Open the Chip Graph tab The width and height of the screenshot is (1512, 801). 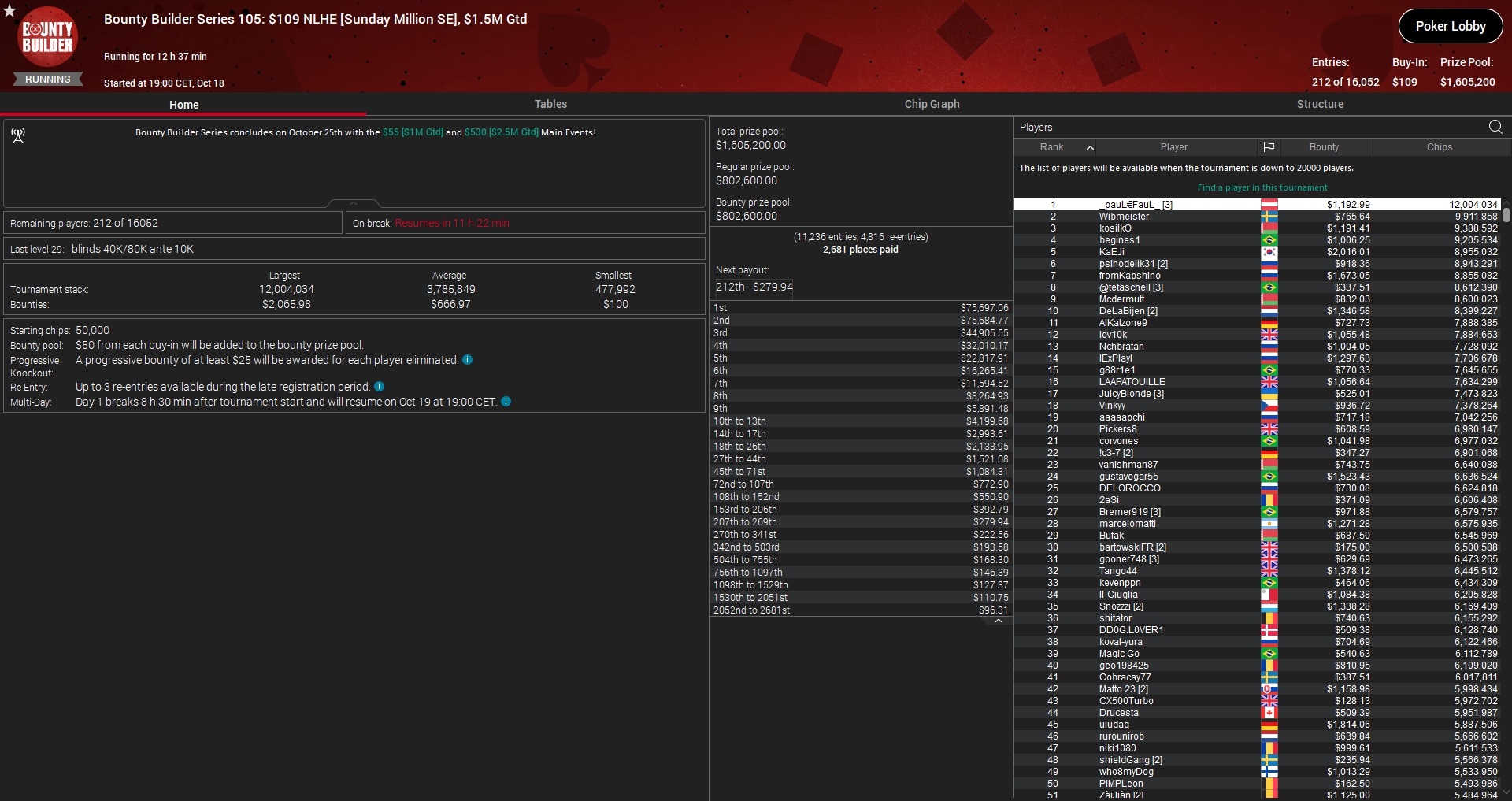(932, 104)
